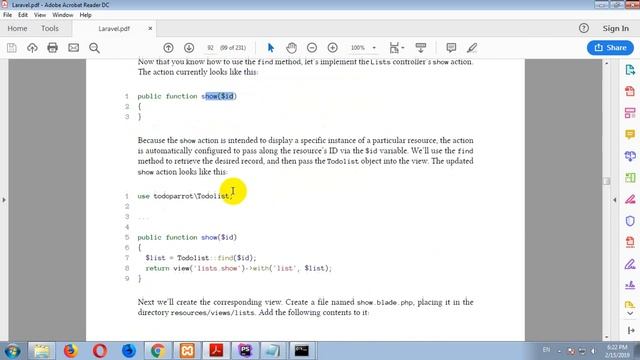
Task: Close the Laravel.pdf tab
Action: tap(150, 28)
